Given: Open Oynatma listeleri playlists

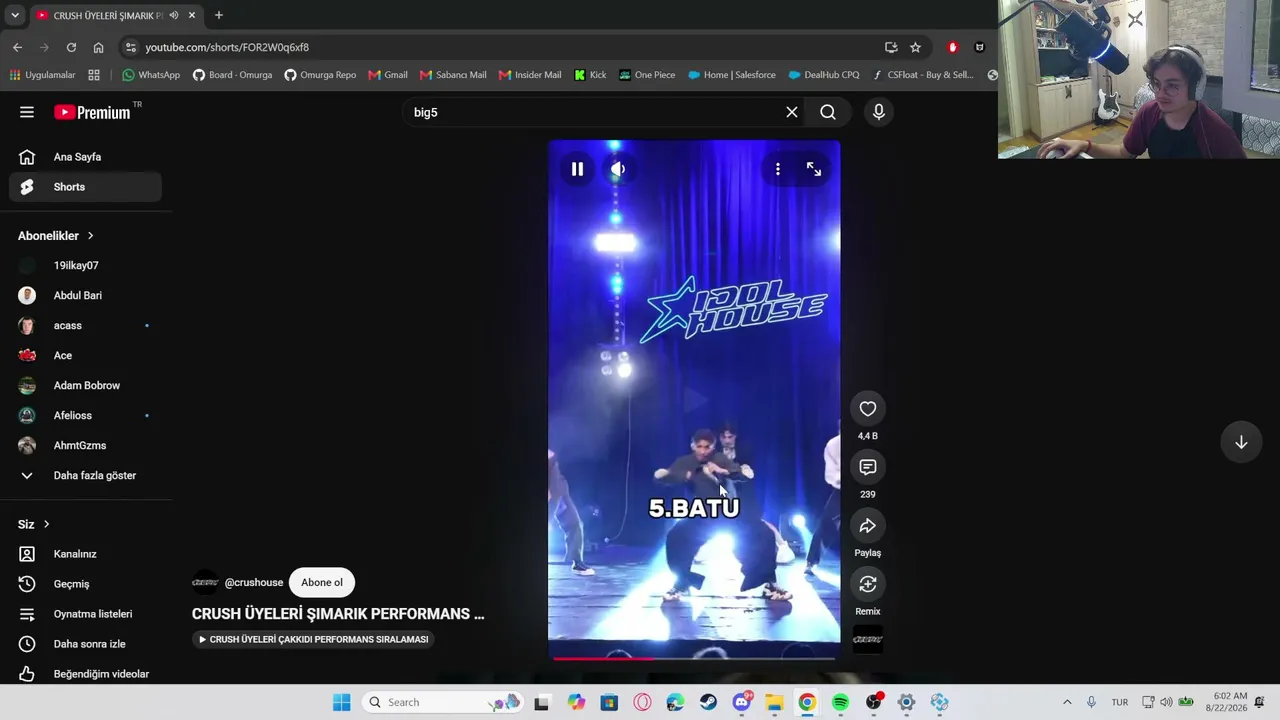Looking at the screenshot, I should 85,614.
